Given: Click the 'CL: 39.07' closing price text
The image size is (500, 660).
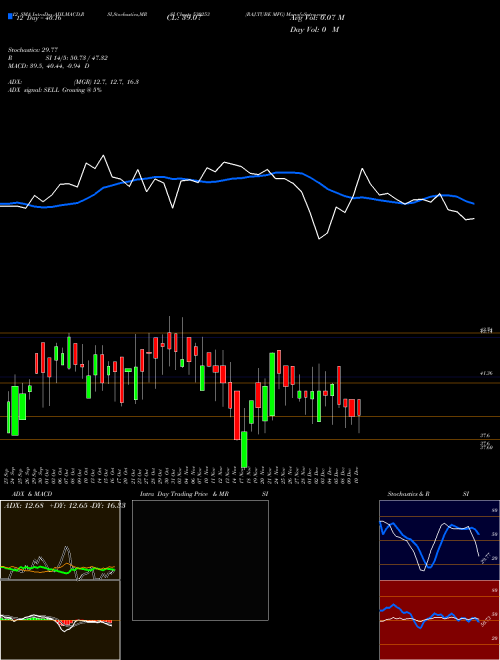Looking at the screenshot, I should pos(184,18).
